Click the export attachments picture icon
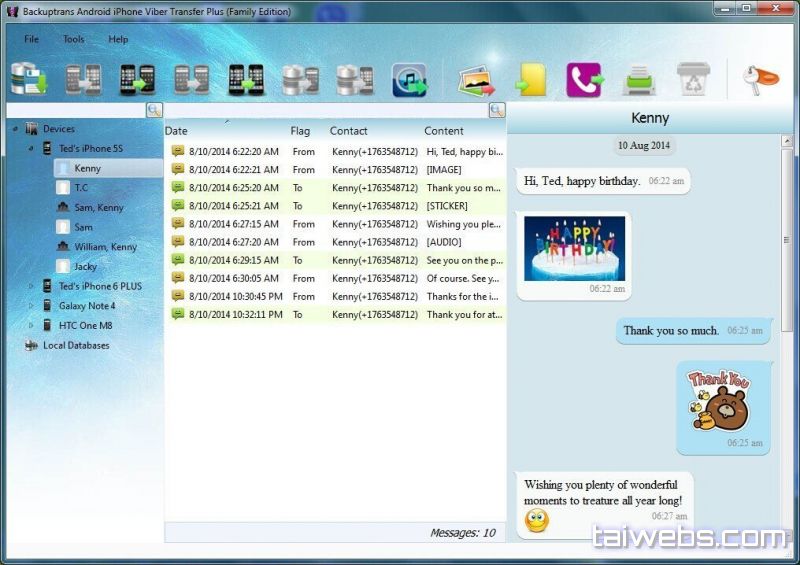Image resolution: width=800 pixels, height=565 pixels. [x=476, y=79]
